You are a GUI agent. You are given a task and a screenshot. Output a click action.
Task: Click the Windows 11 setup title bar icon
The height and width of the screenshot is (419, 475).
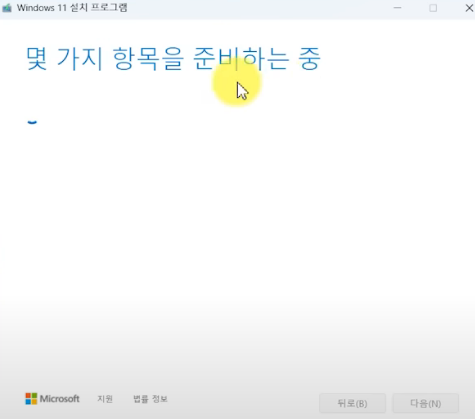[x=7, y=8]
